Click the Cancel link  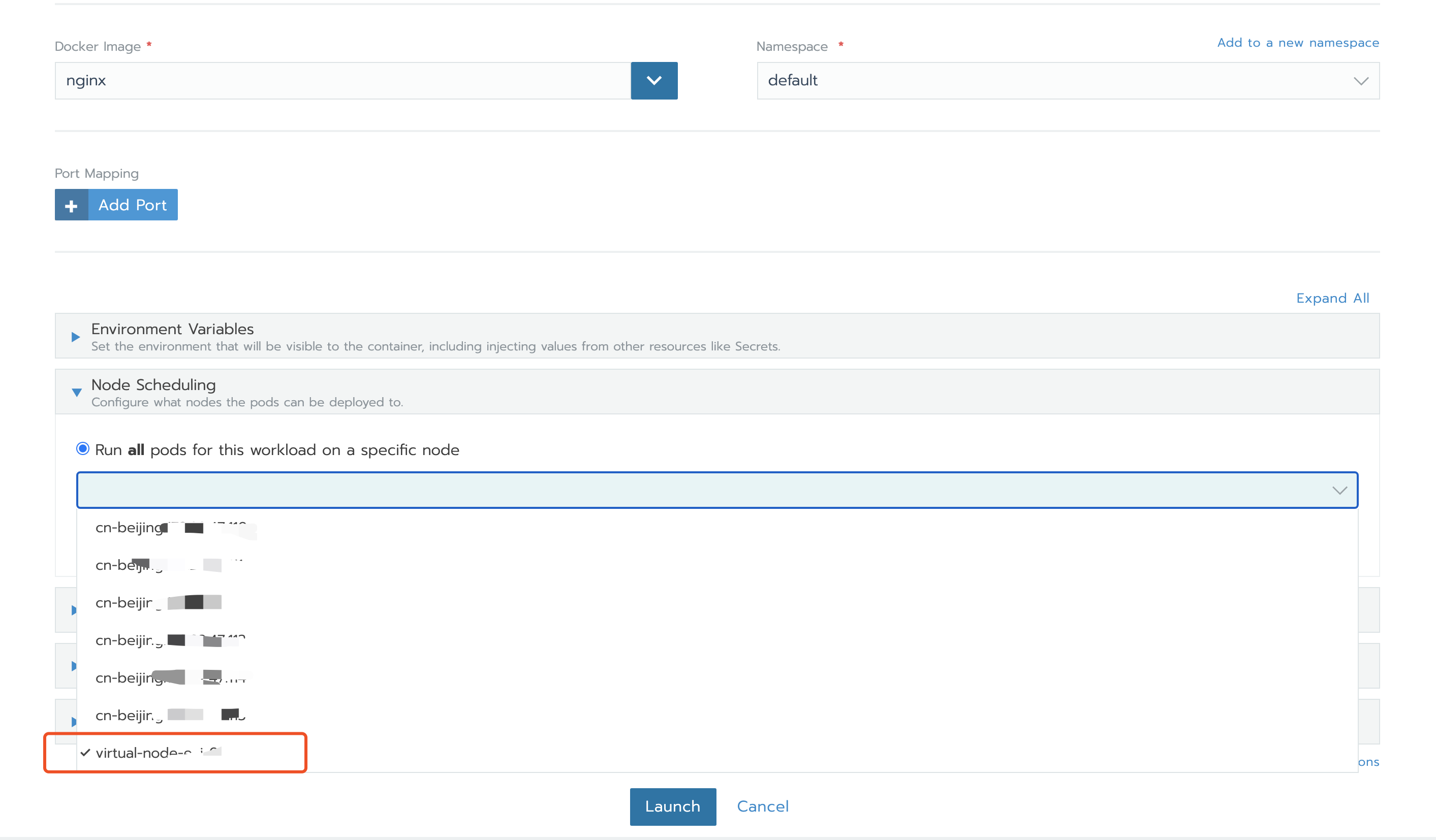click(762, 806)
